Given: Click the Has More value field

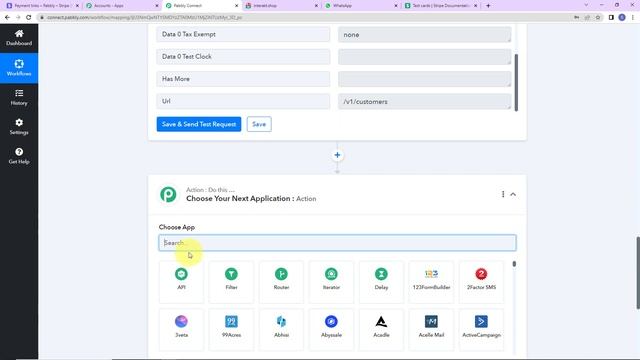Looking at the screenshot, I should pos(424,79).
